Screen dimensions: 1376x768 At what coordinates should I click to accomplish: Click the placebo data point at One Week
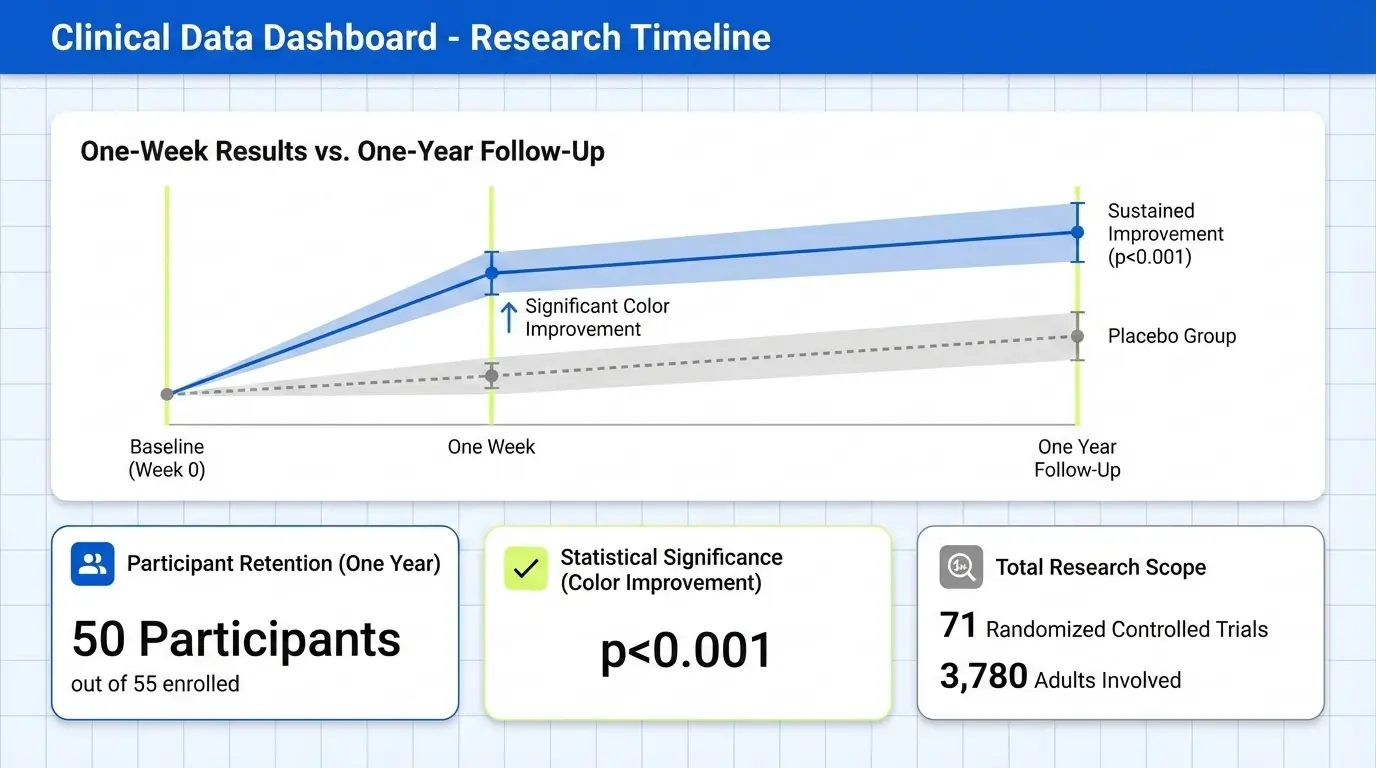491,376
